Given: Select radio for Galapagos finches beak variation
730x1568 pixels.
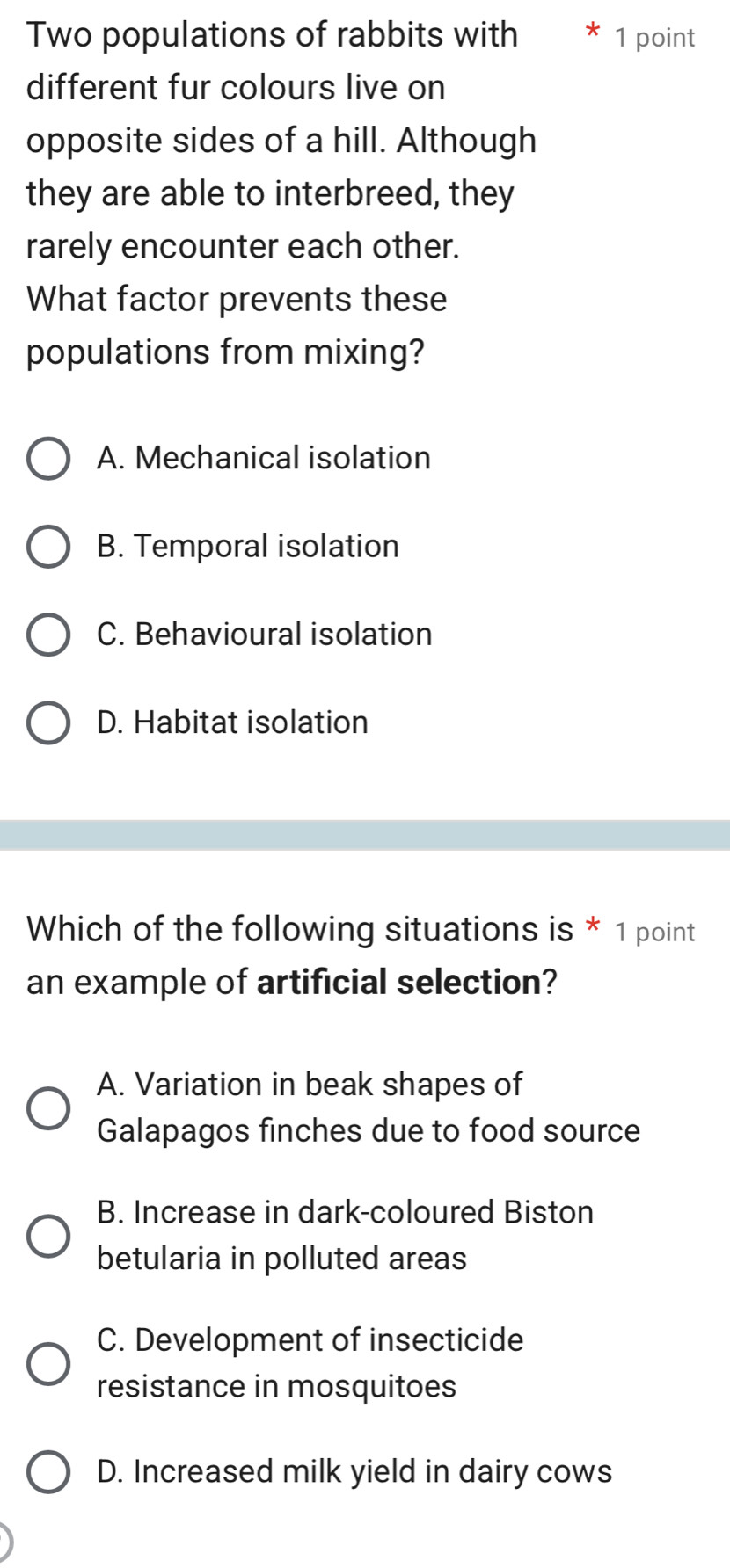Looking at the screenshot, I should tap(47, 1107).
